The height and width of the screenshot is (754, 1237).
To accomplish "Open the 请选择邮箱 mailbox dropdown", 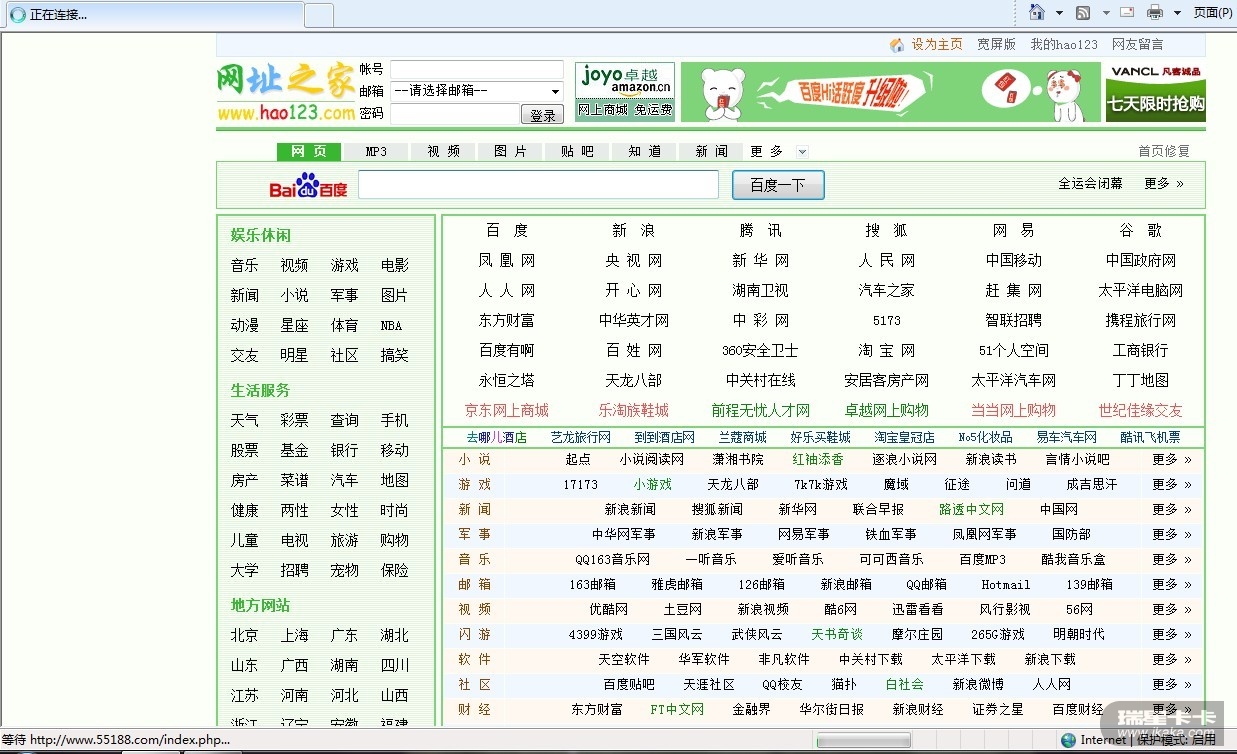I will [x=477, y=91].
